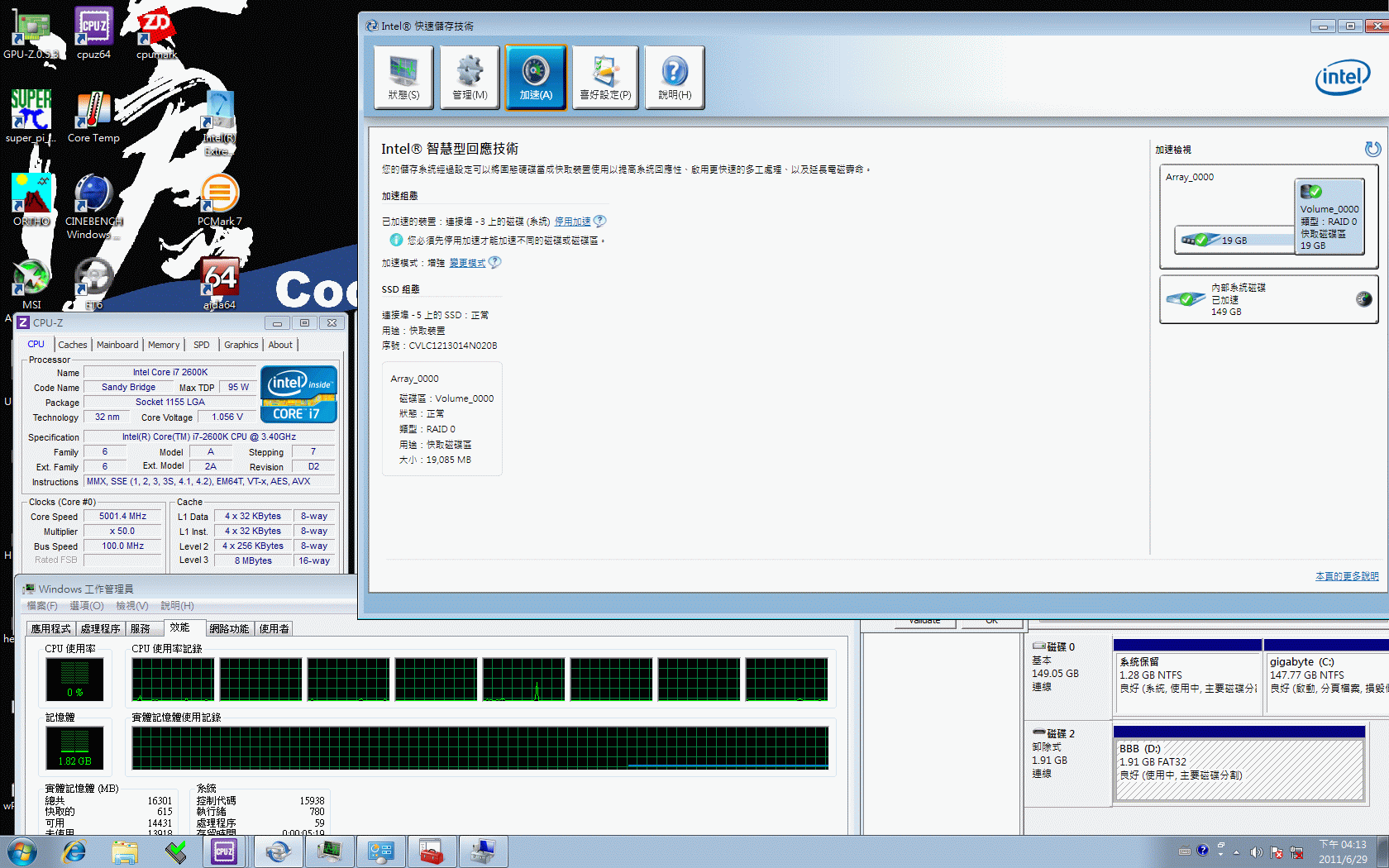1389x868 pixels.
Task: Select the gigabyte (C:) partition in Disk Management
Action: 1327,676
